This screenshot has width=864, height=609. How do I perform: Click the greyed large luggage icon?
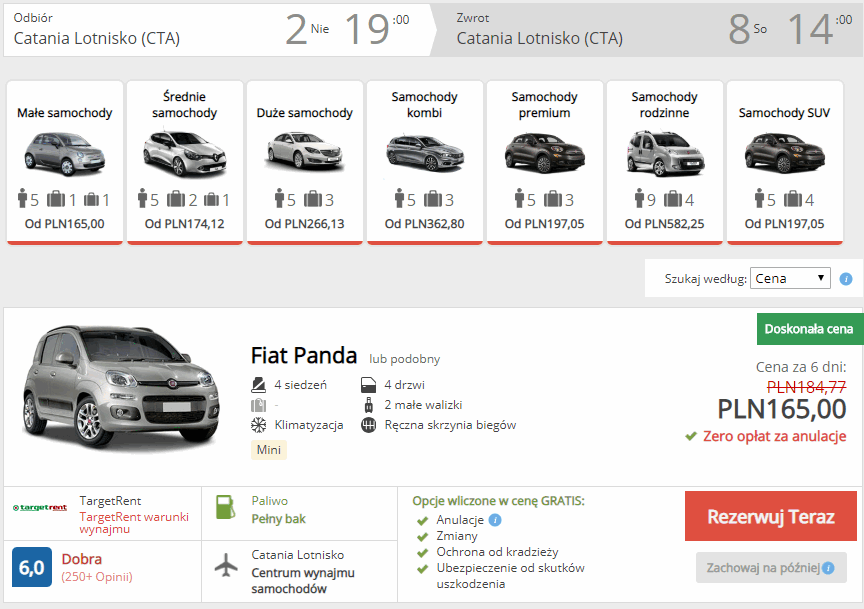pos(258,405)
